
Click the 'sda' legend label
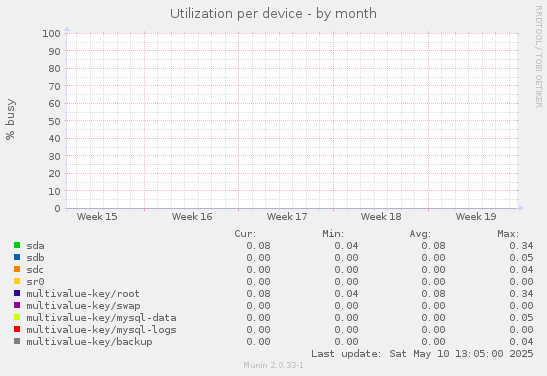(35, 246)
